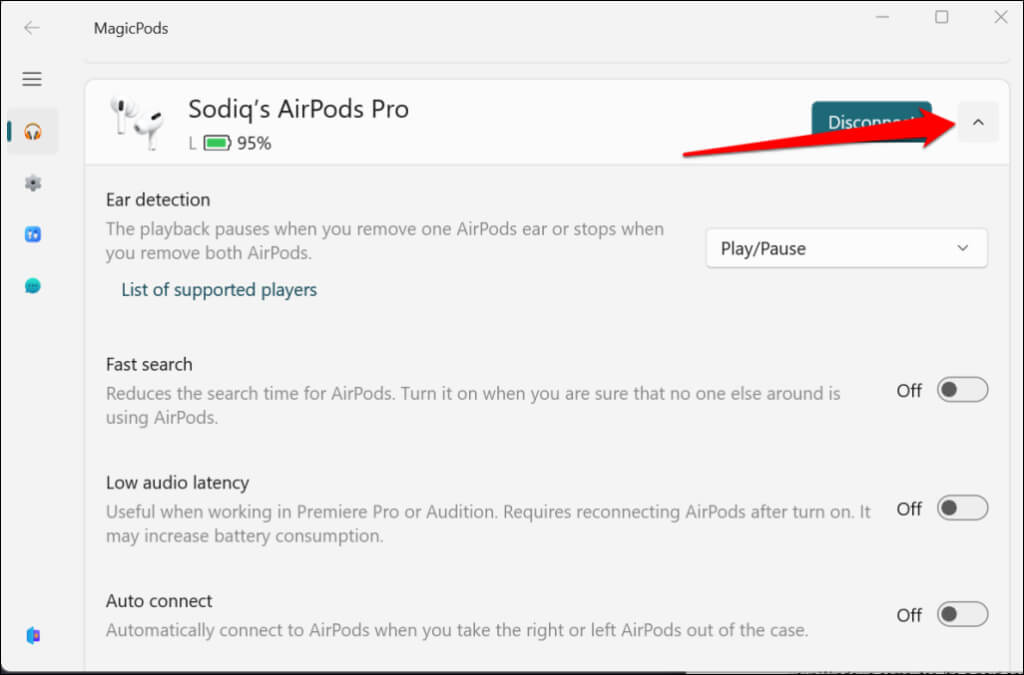Open the settings gear sidebar icon

(33, 183)
